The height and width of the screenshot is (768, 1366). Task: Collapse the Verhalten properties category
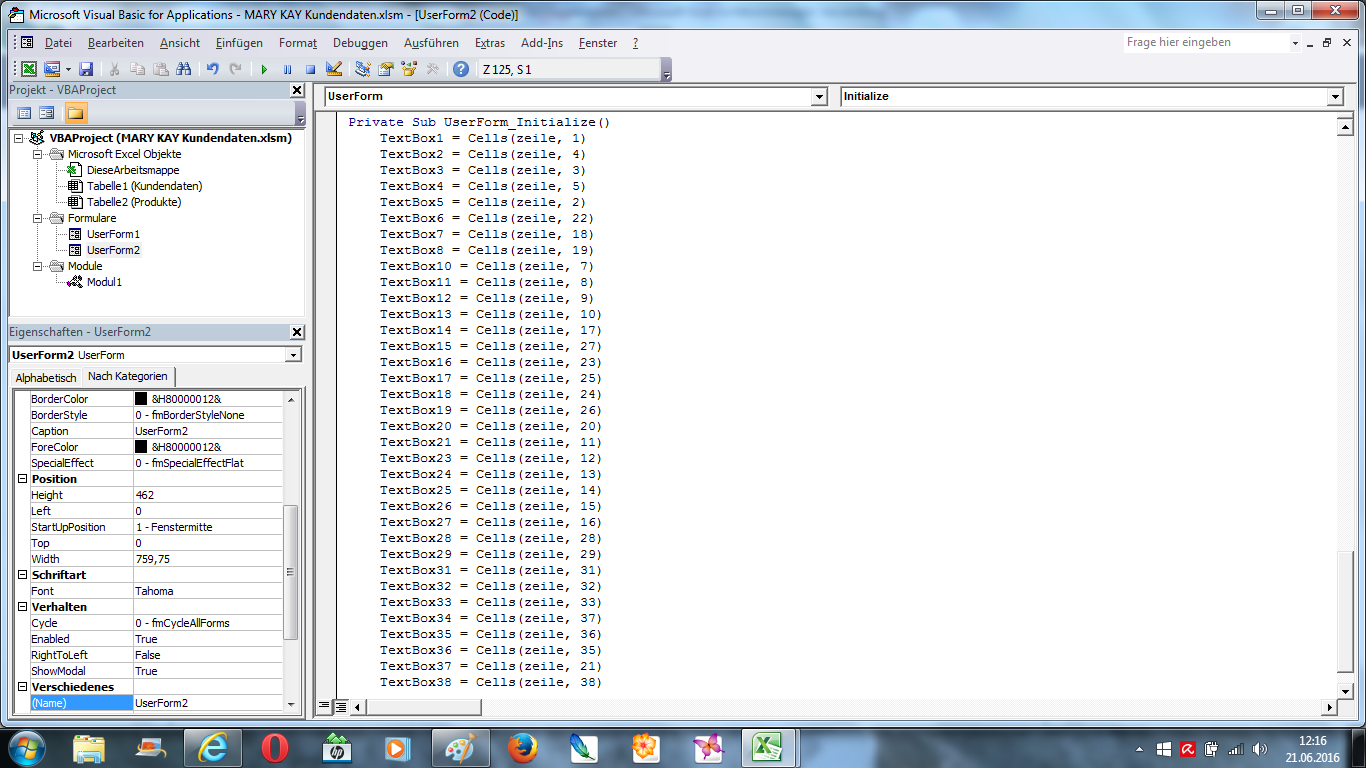22,607
